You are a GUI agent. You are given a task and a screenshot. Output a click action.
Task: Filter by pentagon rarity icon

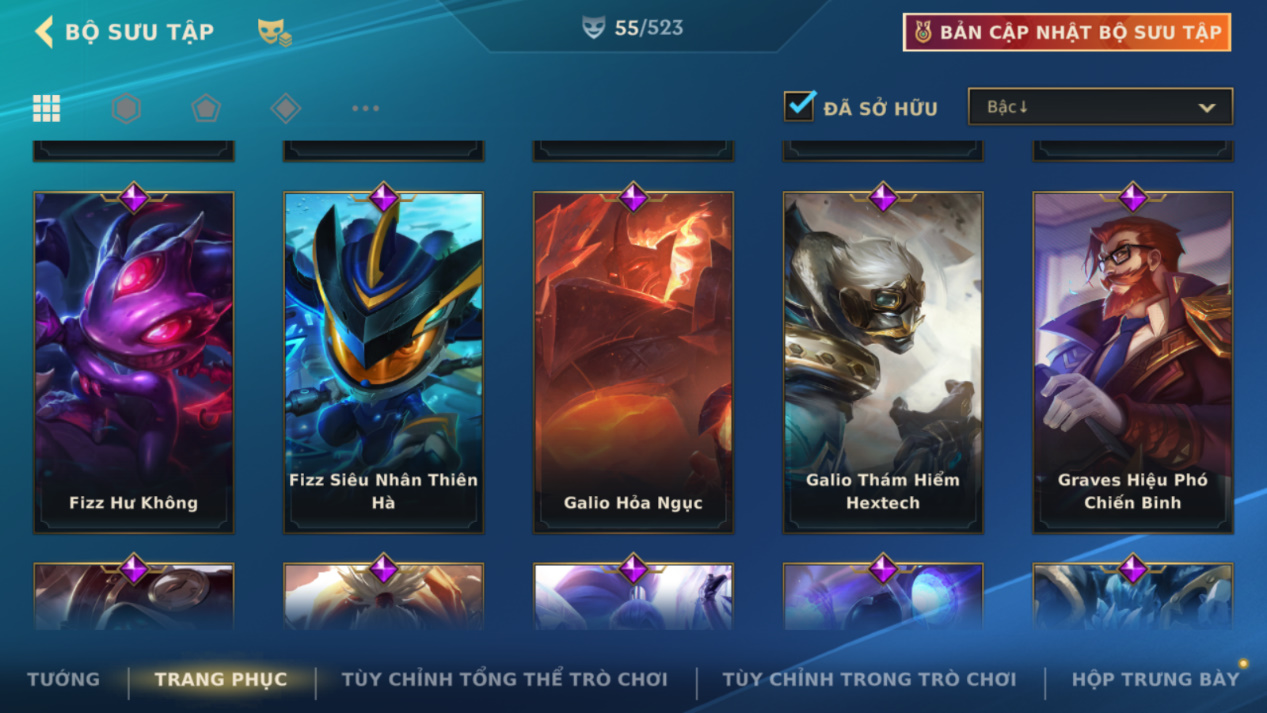pyautogui.click(x=206, y=108)
